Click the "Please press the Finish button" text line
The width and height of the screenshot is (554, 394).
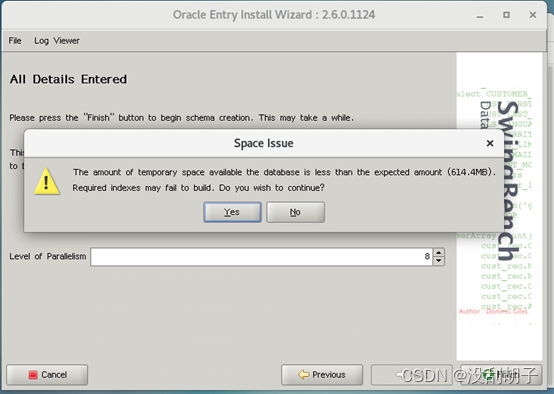pyautogui.click(x=182, y=118)
